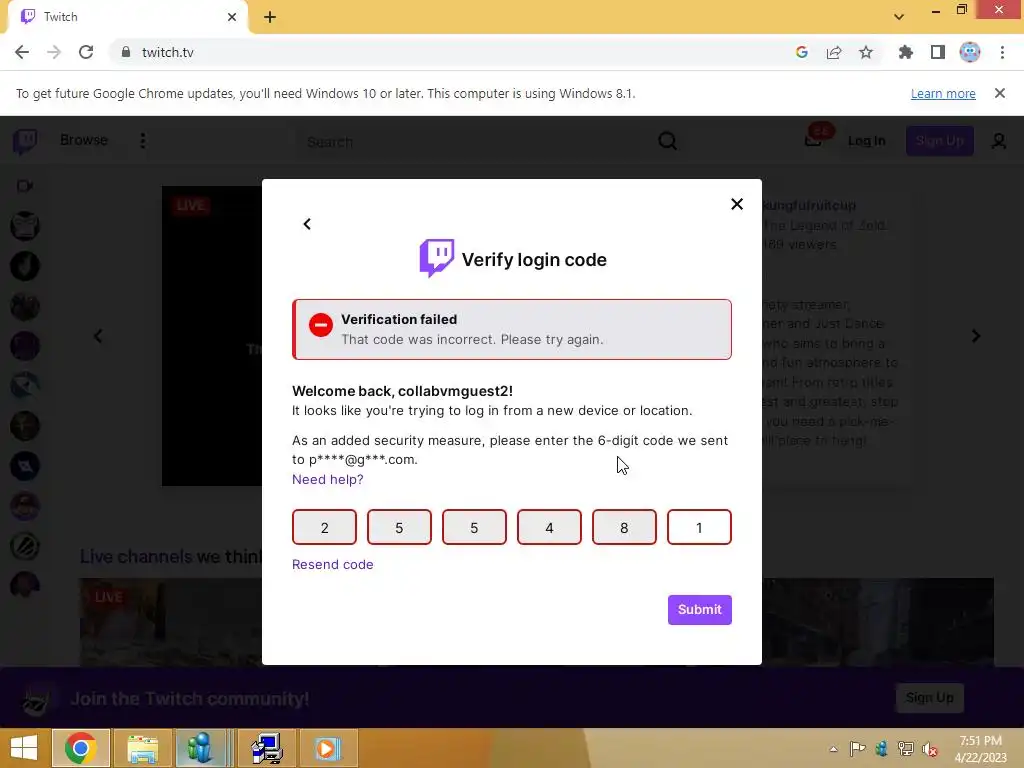Click the second sidebar channel avatar
Viewport: 1024px width, 768px height.
pos(25,266)
